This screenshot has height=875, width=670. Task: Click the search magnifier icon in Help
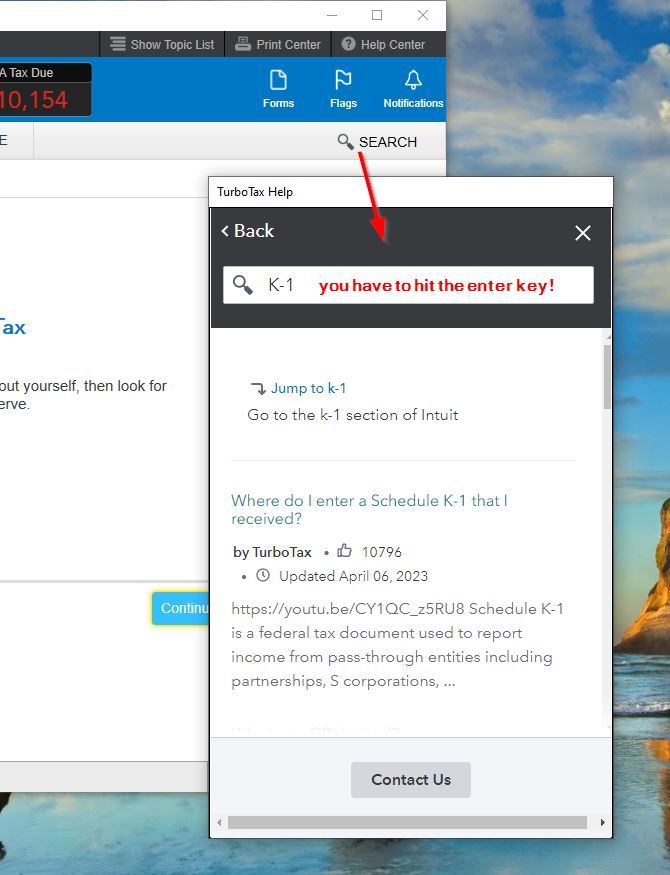point(242,285)
